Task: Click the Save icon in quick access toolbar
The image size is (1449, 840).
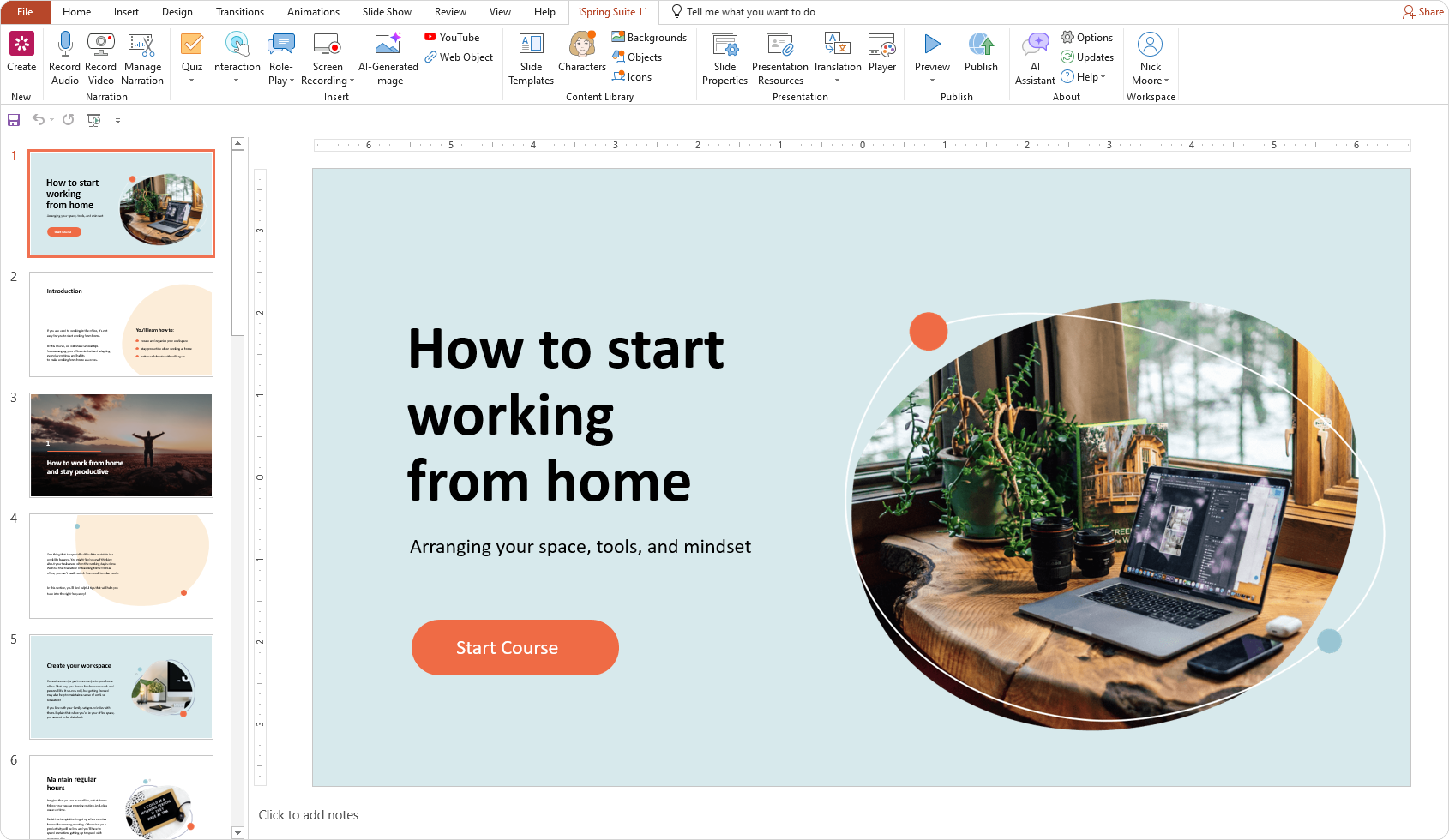Action: tap(14, 120)
